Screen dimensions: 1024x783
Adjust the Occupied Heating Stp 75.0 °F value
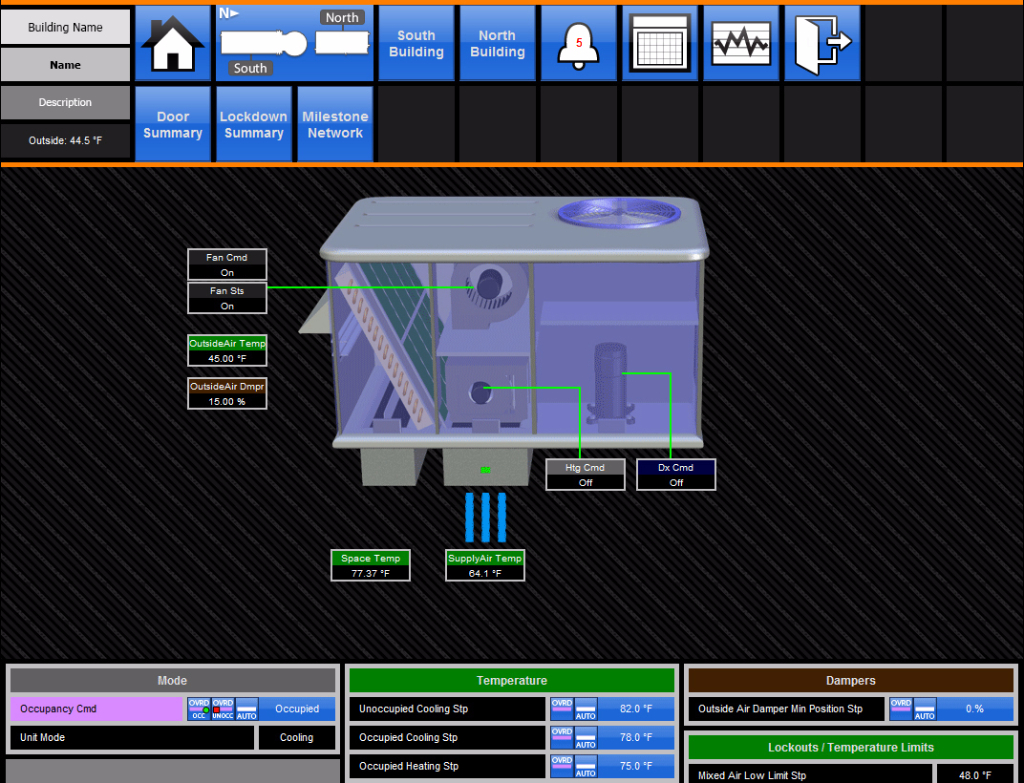coord(638,766)
